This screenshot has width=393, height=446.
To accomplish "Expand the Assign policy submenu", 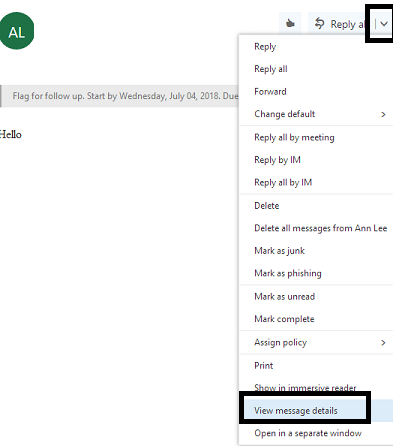I will pyautogui.click(x=316, y=342).
